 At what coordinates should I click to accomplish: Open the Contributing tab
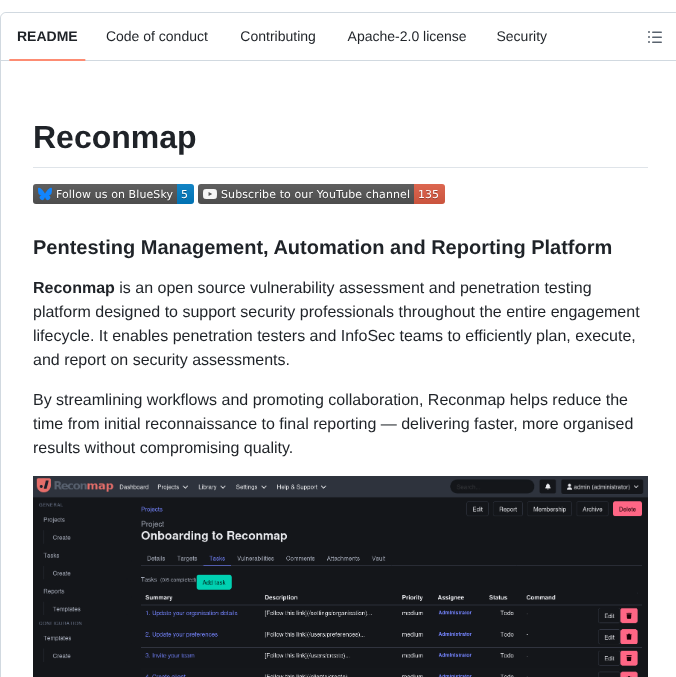tap(278, 37)
